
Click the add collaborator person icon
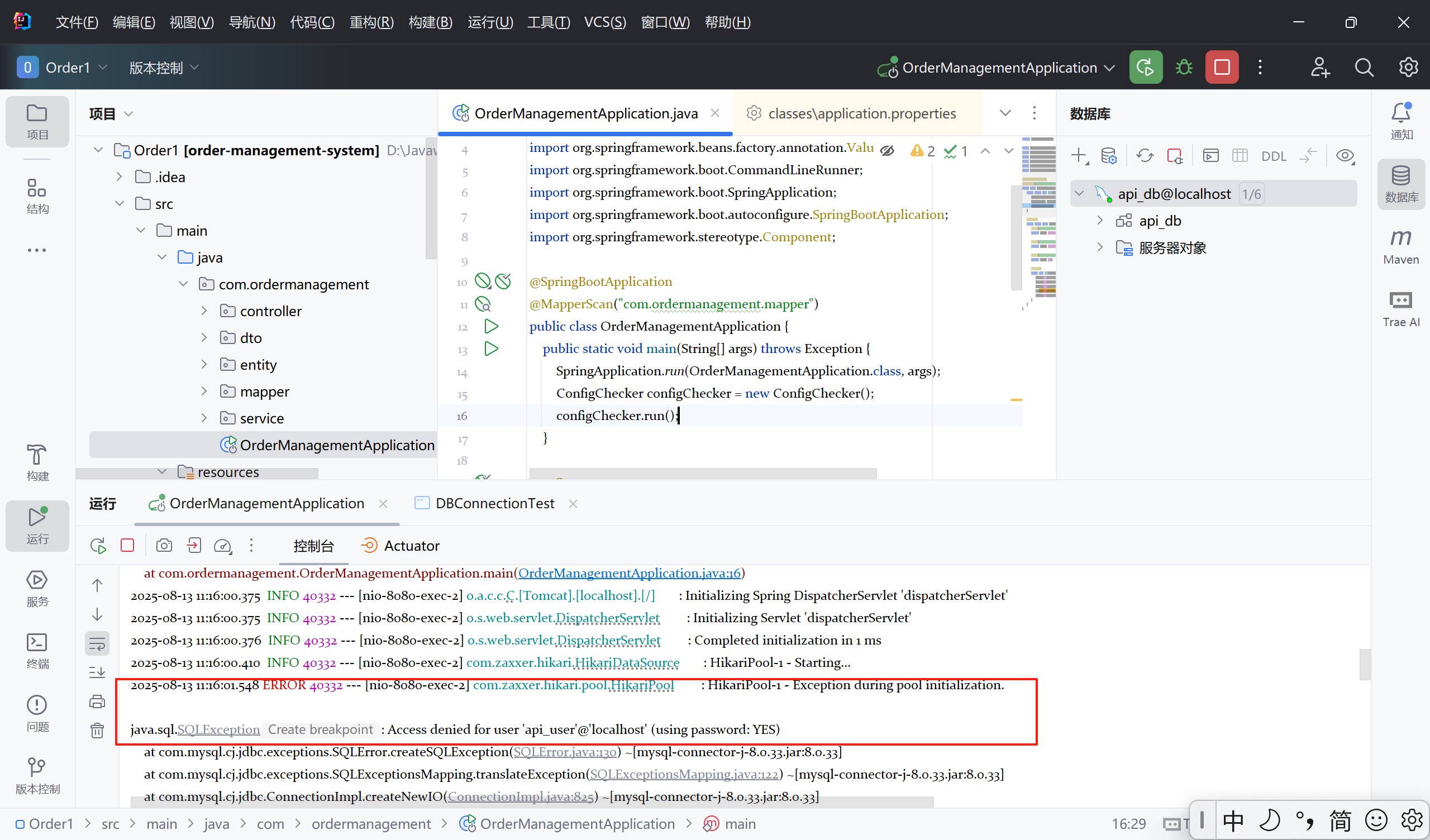pos(1320,68)
